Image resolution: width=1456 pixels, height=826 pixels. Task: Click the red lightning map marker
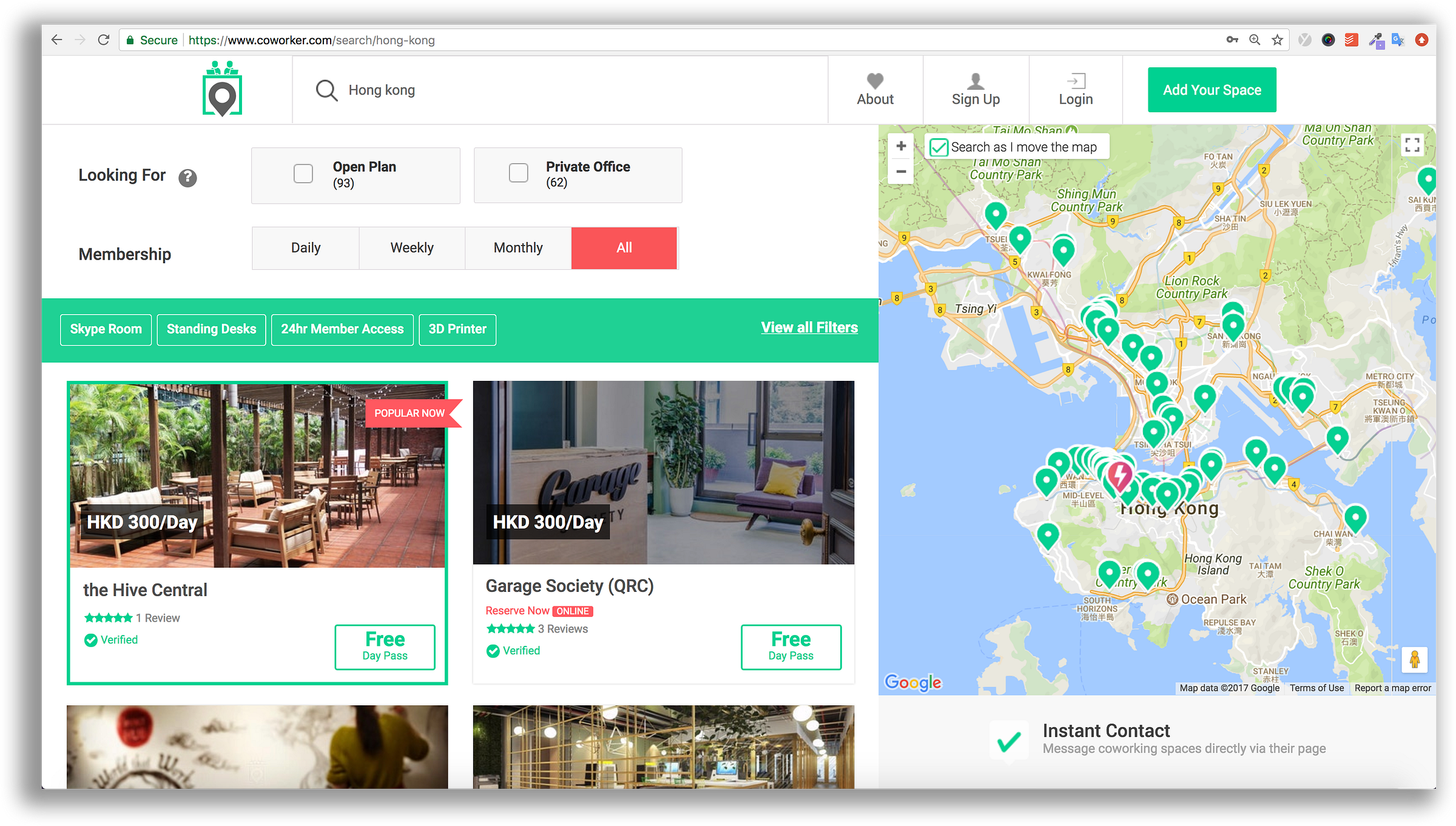[x=1119, y=475]
